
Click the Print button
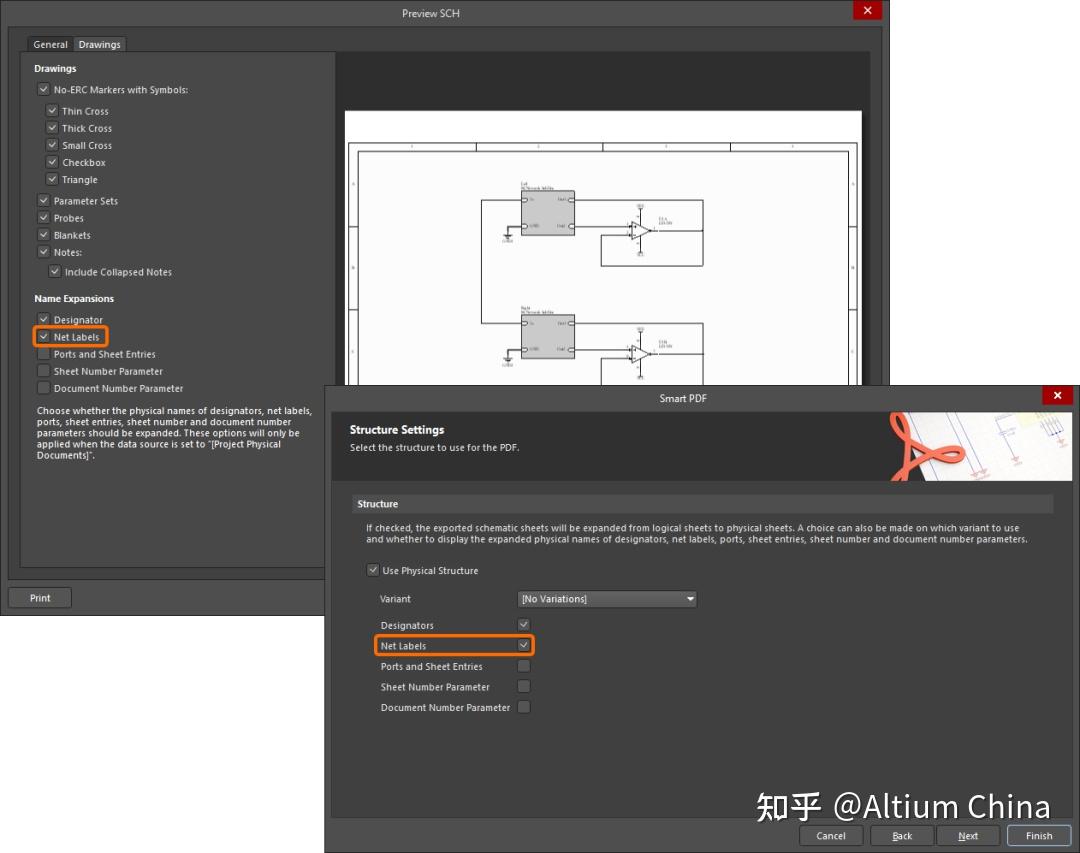pyautogui.click(x=40, y=597)
